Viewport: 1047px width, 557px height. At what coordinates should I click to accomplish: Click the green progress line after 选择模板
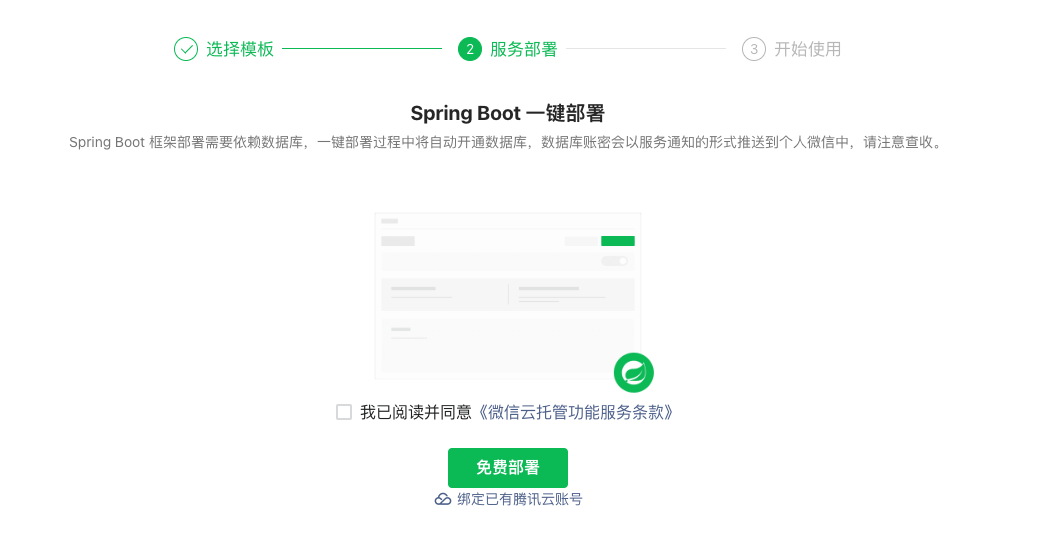pyautogui.click(x=362, y=49)
